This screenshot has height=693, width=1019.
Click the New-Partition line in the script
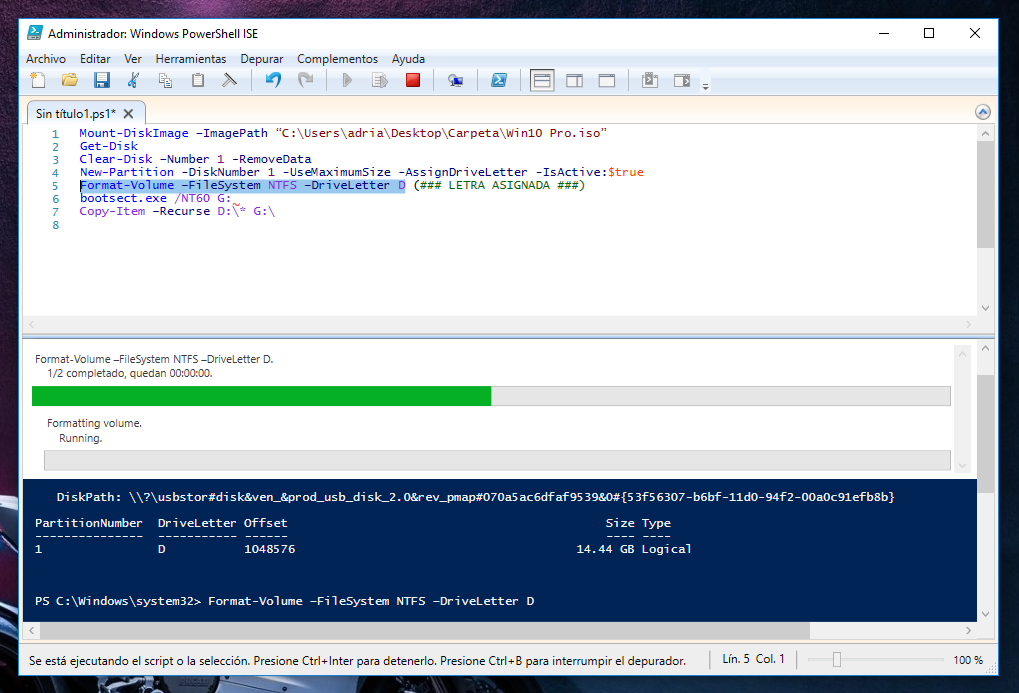(x=361, y=172)
